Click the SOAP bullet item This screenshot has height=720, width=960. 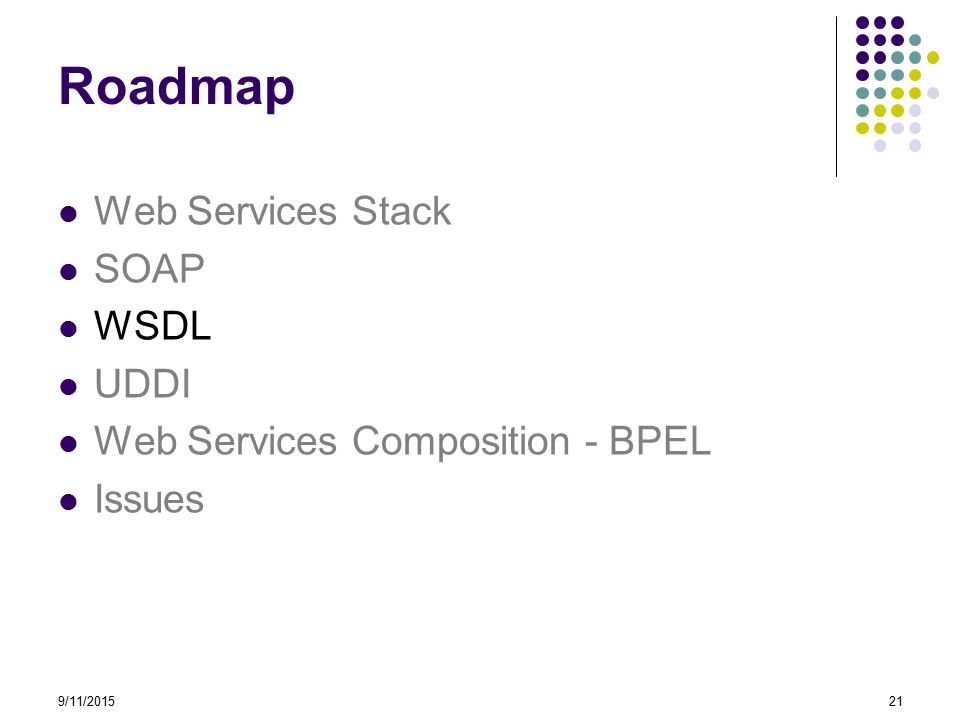tap(149, 268)
